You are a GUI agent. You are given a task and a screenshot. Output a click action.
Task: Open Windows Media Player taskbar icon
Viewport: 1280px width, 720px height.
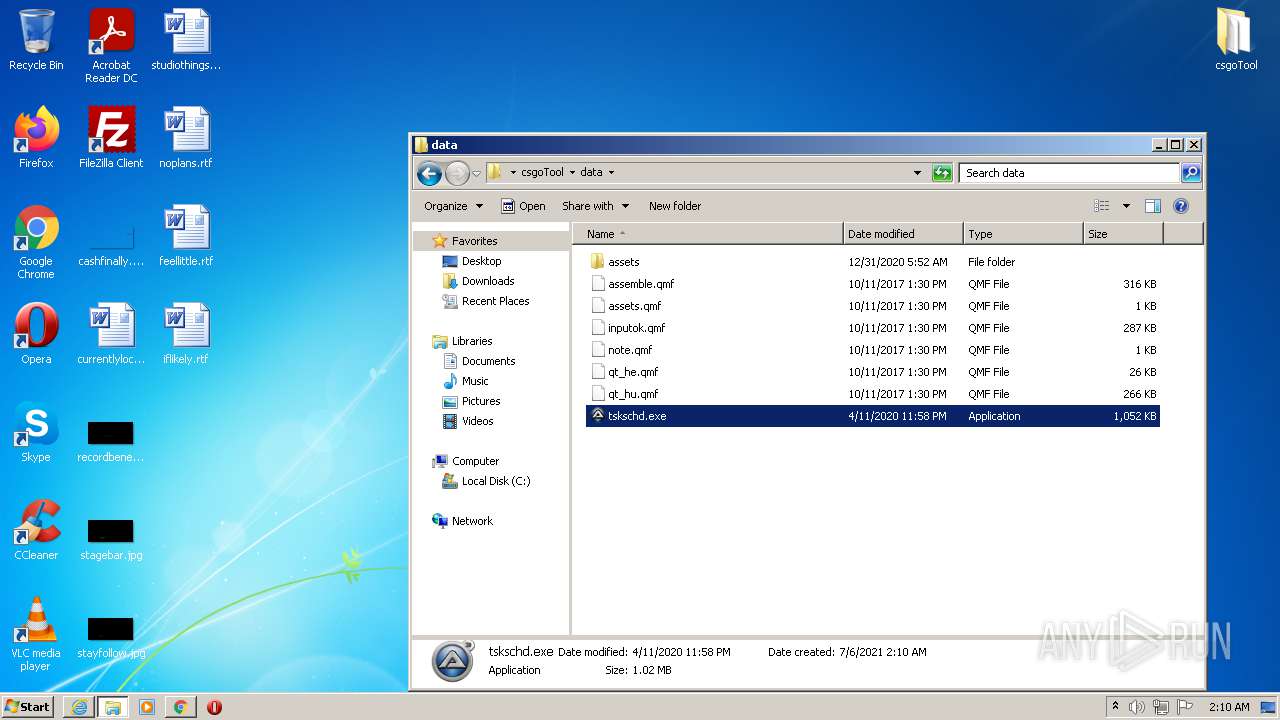tap(146, 707)
